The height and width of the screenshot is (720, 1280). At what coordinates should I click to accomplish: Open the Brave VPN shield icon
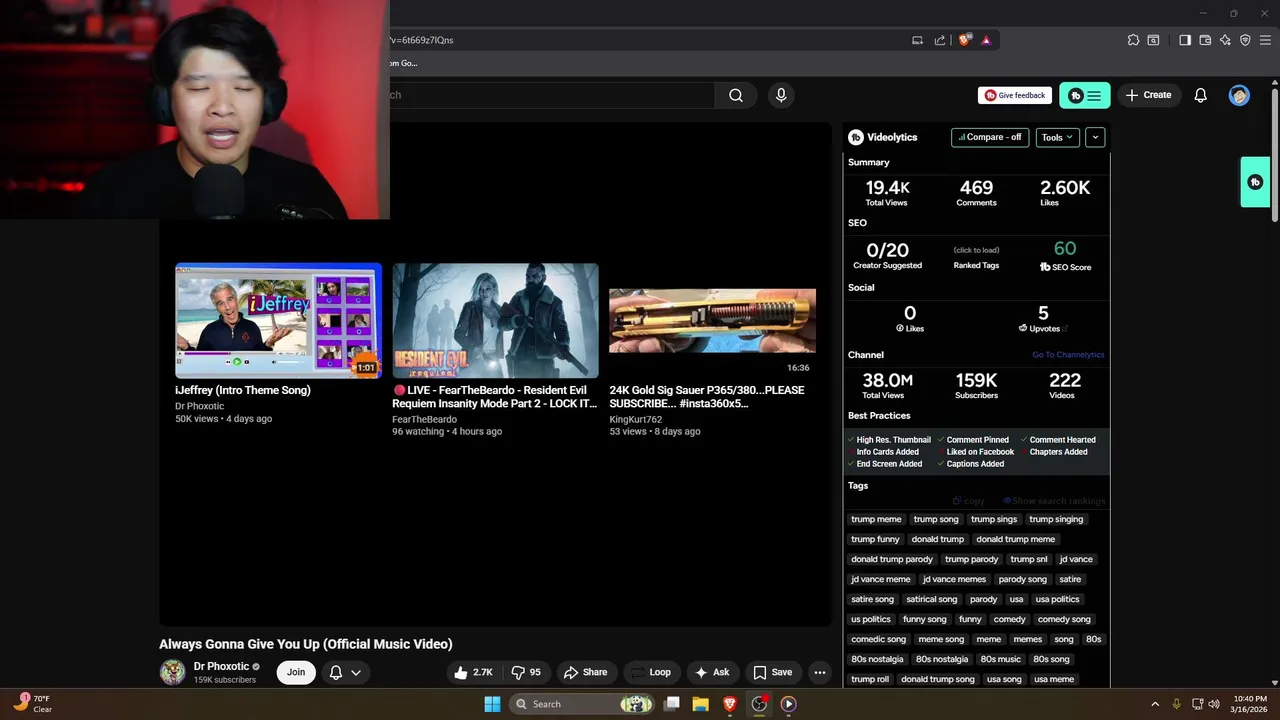click(1245, 40)
